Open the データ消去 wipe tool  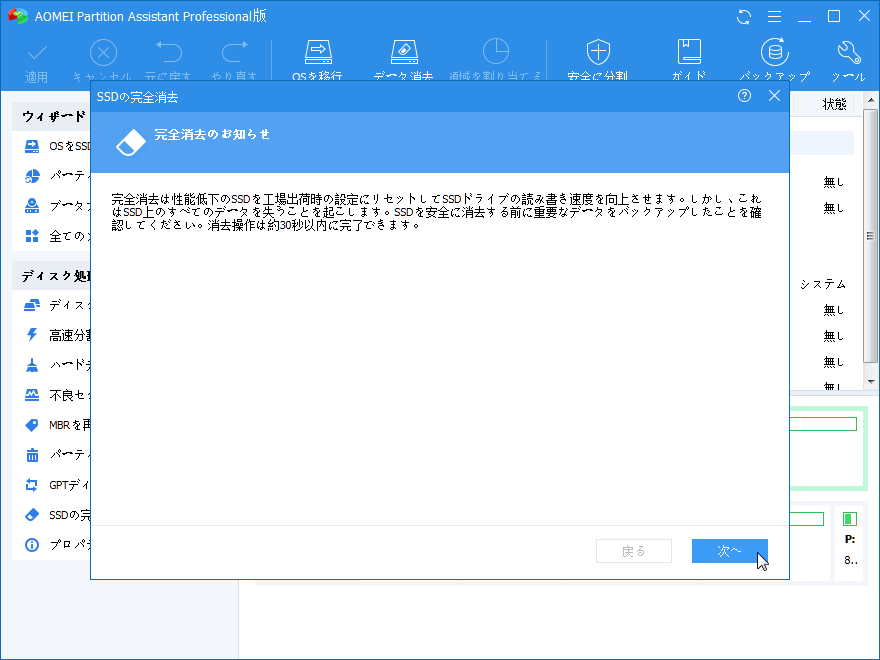tap(404, 61)
